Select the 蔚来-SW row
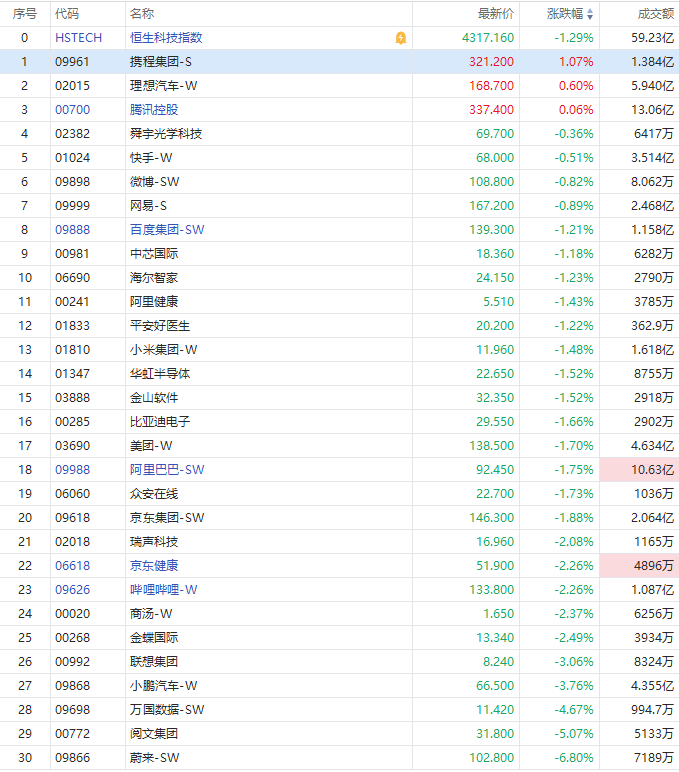This screenshot has height=772, width=679. (339, 758)
